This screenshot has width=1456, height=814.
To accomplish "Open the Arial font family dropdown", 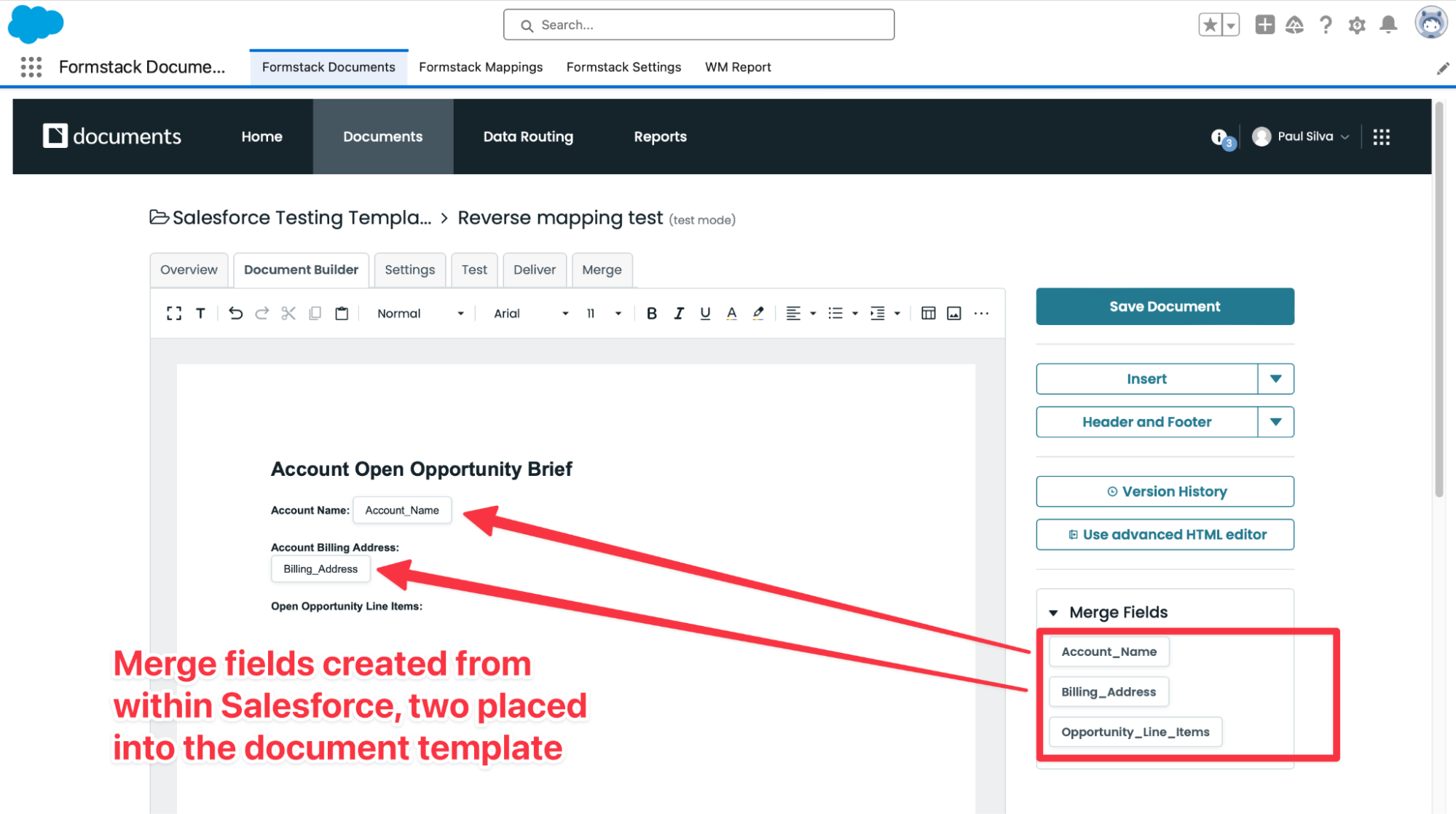I will coord(530,313).
